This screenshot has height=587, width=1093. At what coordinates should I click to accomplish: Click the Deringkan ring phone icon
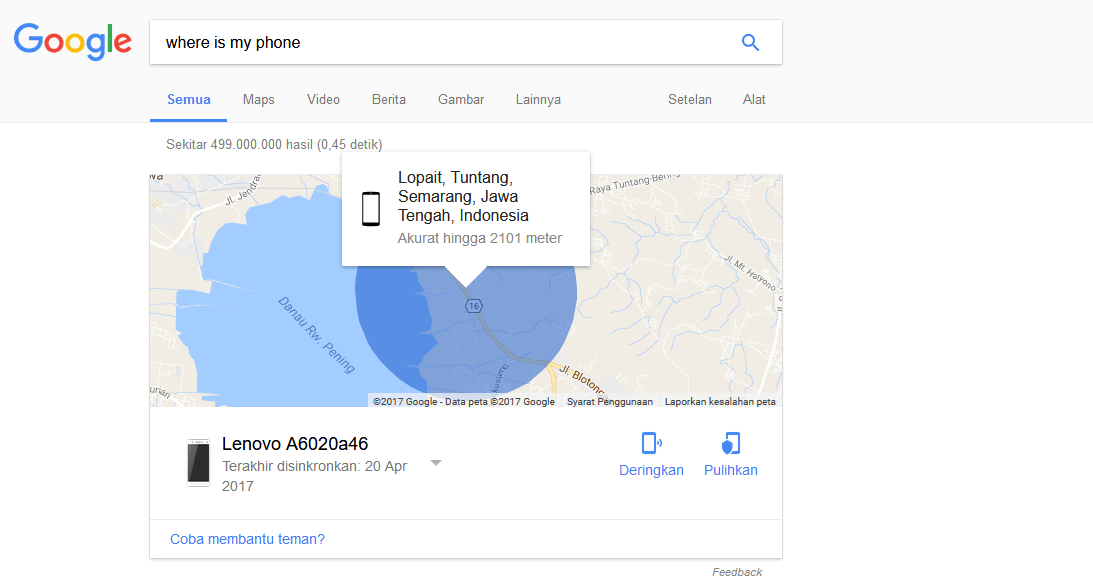(x=651, y=443)
